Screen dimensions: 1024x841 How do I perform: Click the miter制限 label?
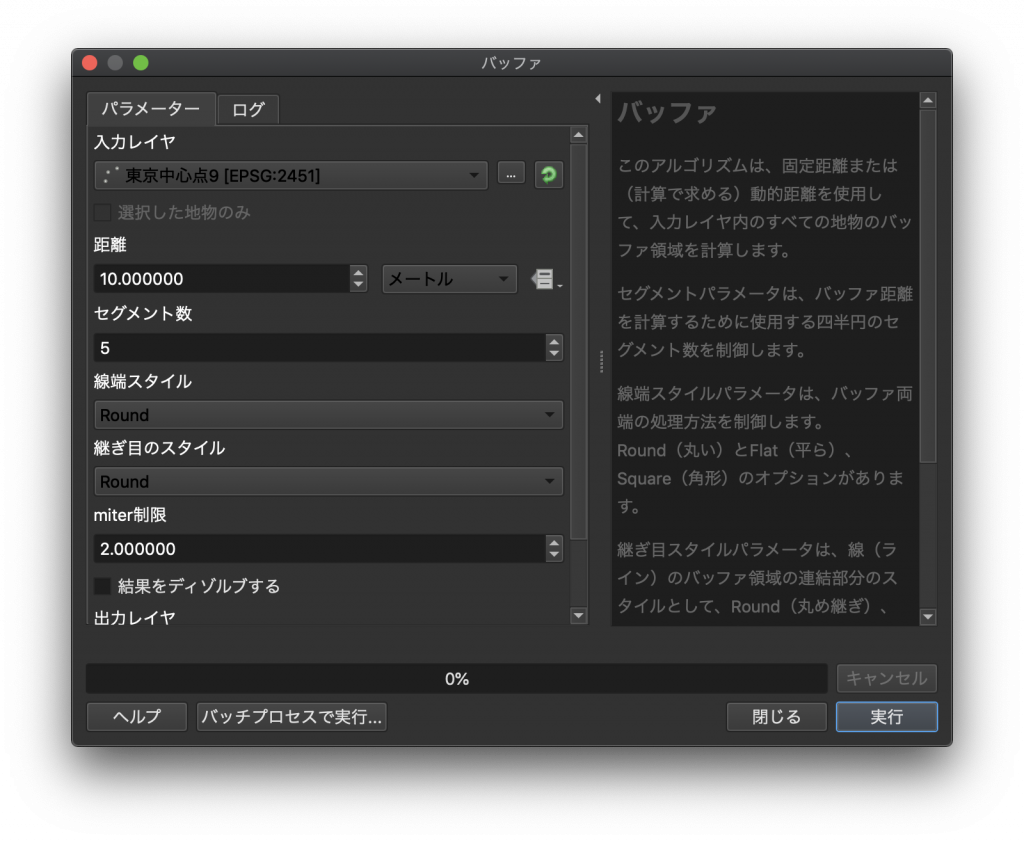pyautogui.click(x=130, y=515)
